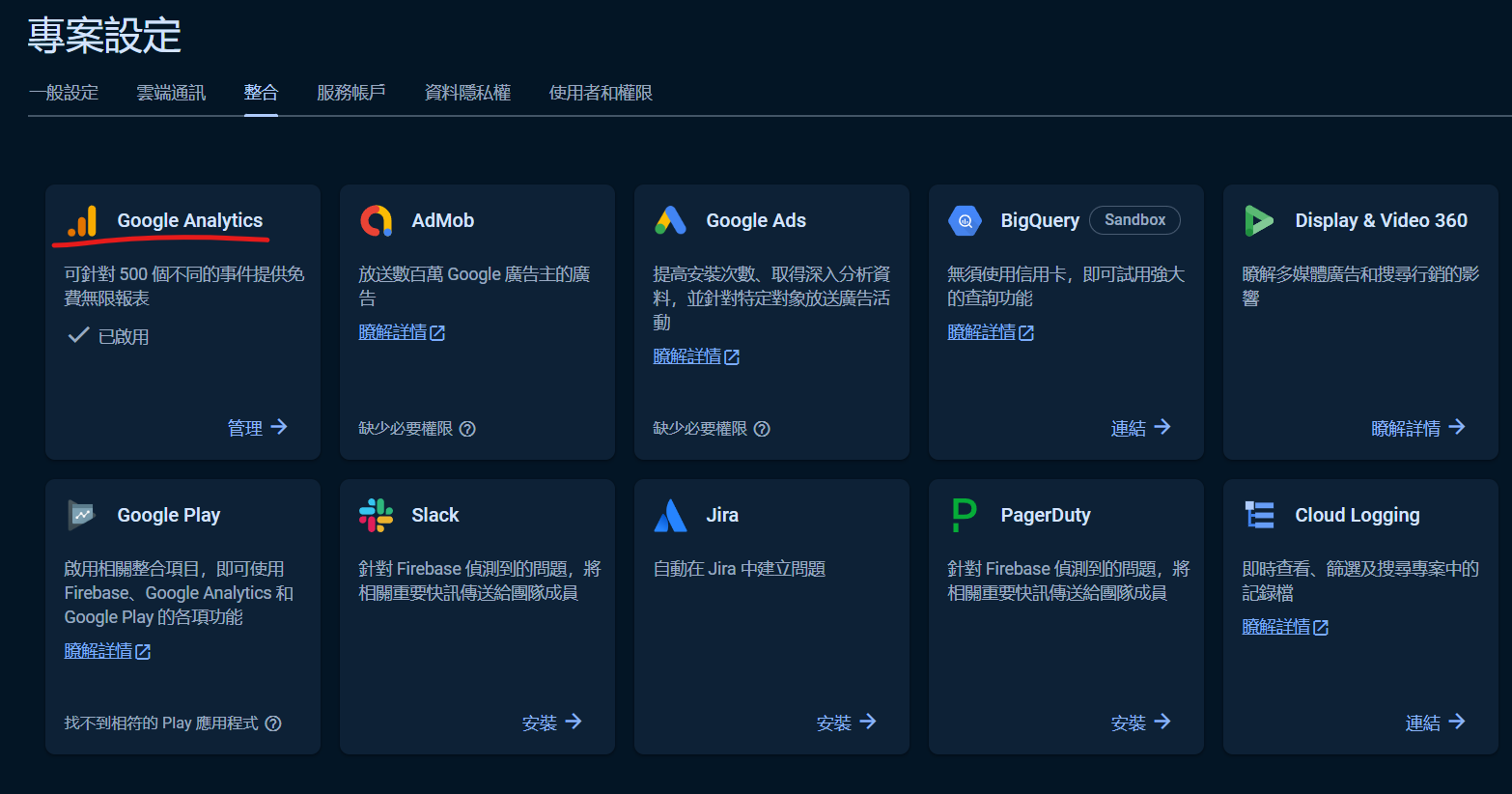Click help icon beside AdMob 缺少必要權限
This screenshot has height=794, width=1512.
(467, 429)
